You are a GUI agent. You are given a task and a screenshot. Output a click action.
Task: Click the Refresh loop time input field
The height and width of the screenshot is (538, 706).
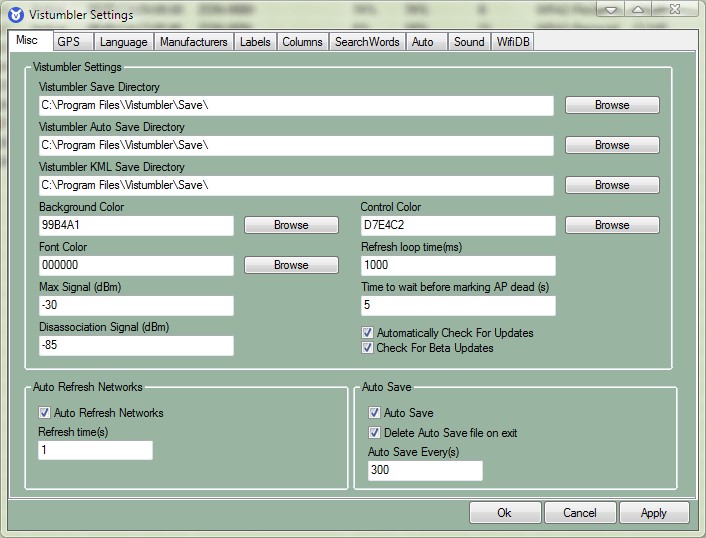[x=457, y=266]
